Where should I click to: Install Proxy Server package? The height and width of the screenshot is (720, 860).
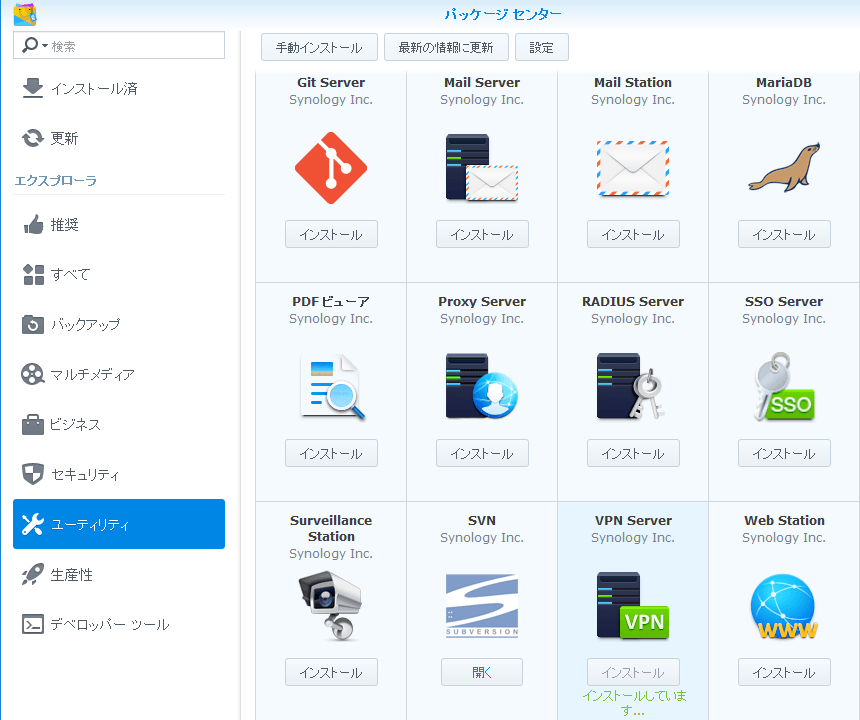[x=482, y=453]
